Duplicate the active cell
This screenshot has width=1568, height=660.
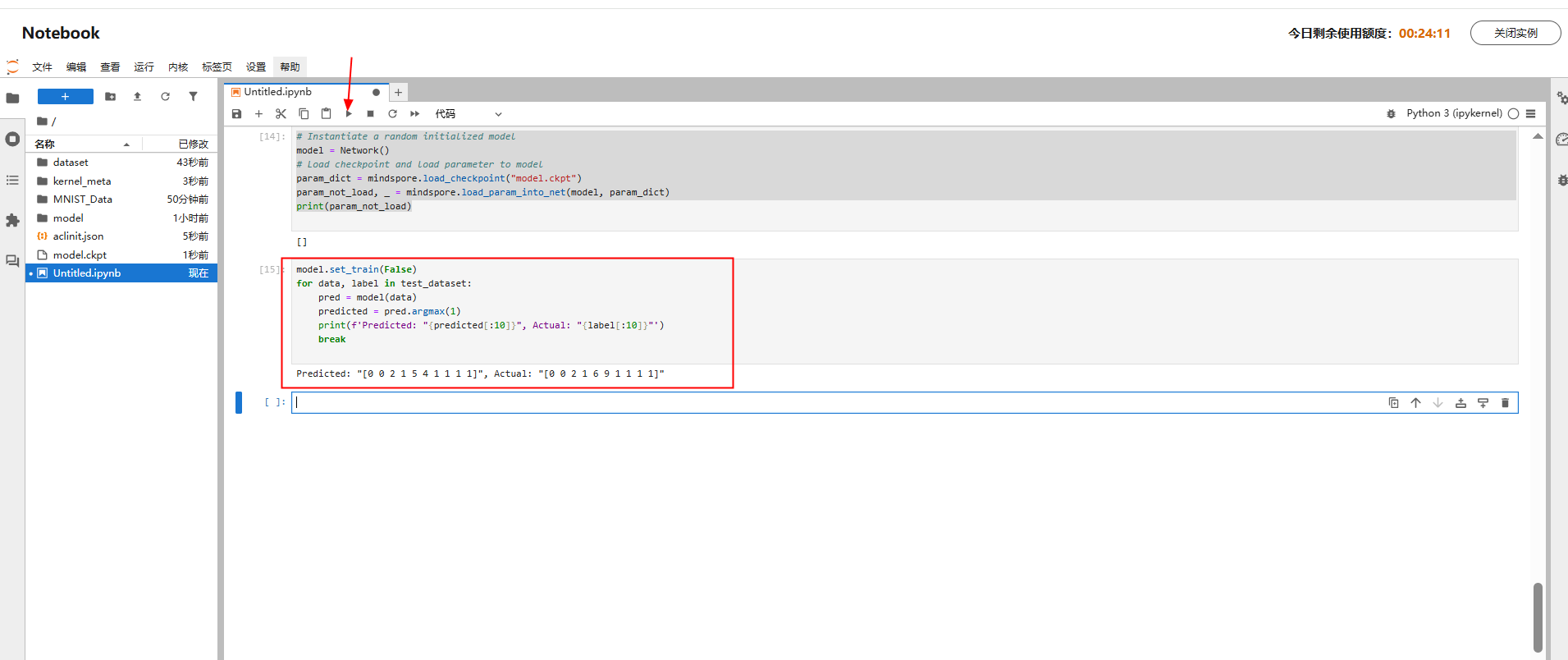pos(1393,403)
